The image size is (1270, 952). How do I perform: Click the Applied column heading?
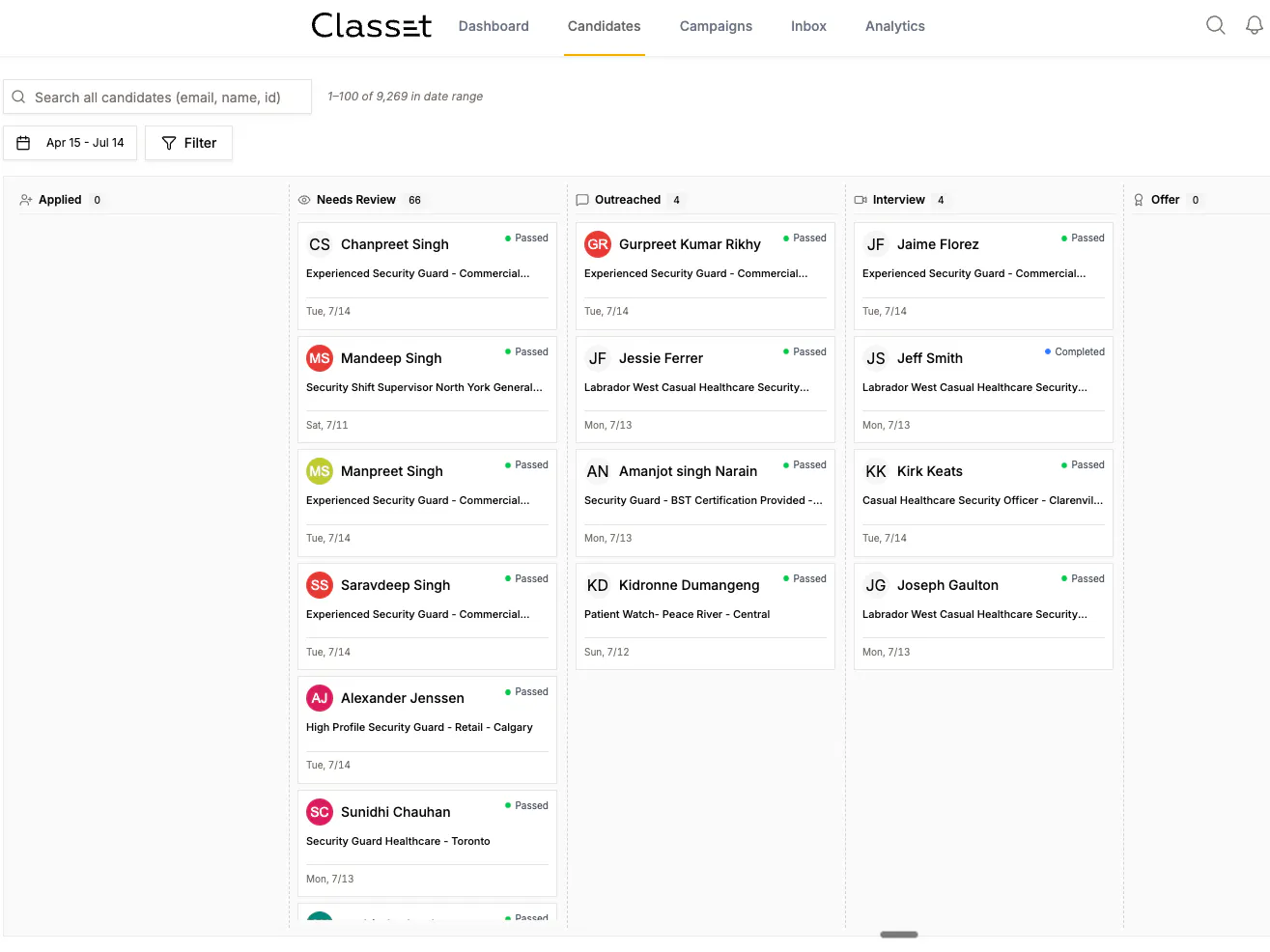[60, 200]
